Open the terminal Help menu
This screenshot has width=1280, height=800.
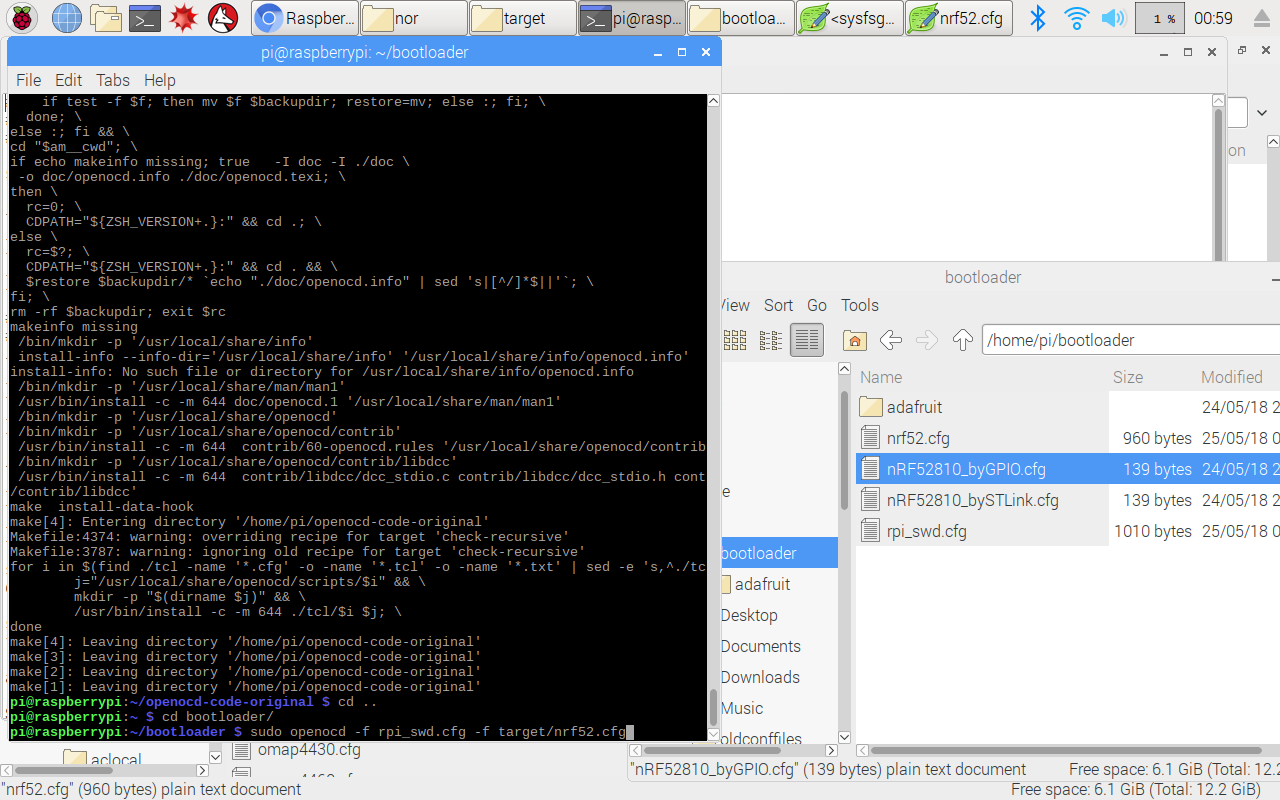point(160,80)
